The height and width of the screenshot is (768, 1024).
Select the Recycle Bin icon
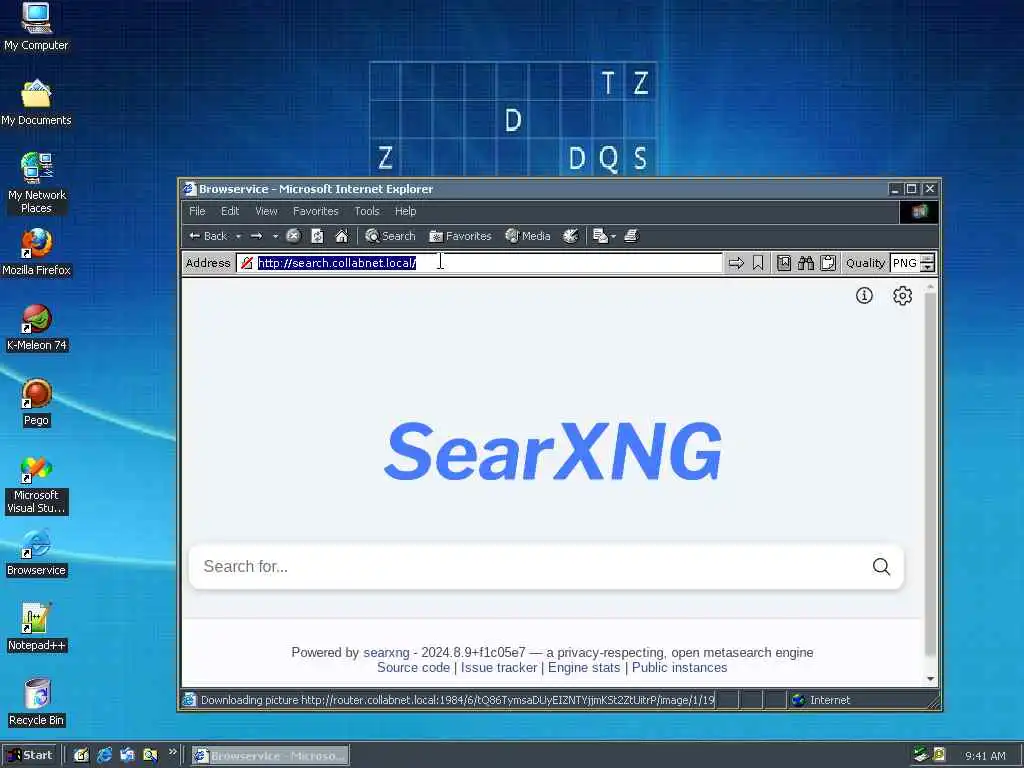[x=36, y=703]
